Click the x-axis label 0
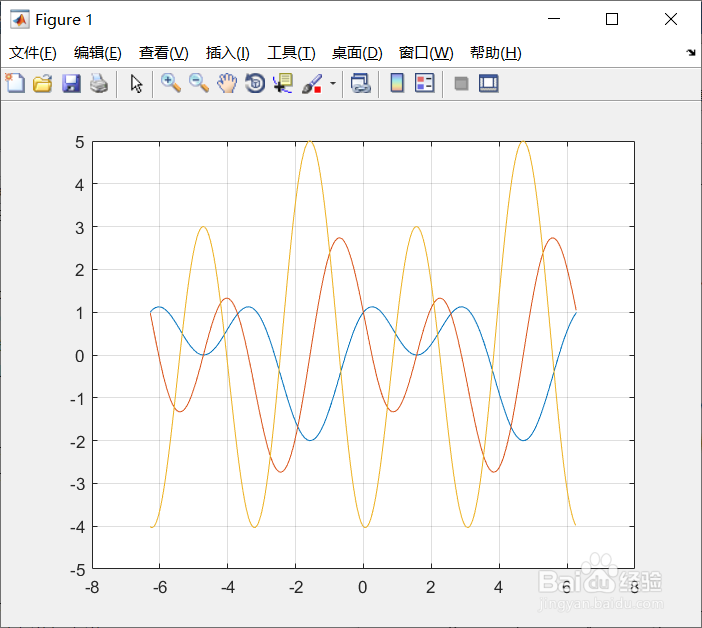The height and width of the screenshot is (628, 702). click(363, 587)
